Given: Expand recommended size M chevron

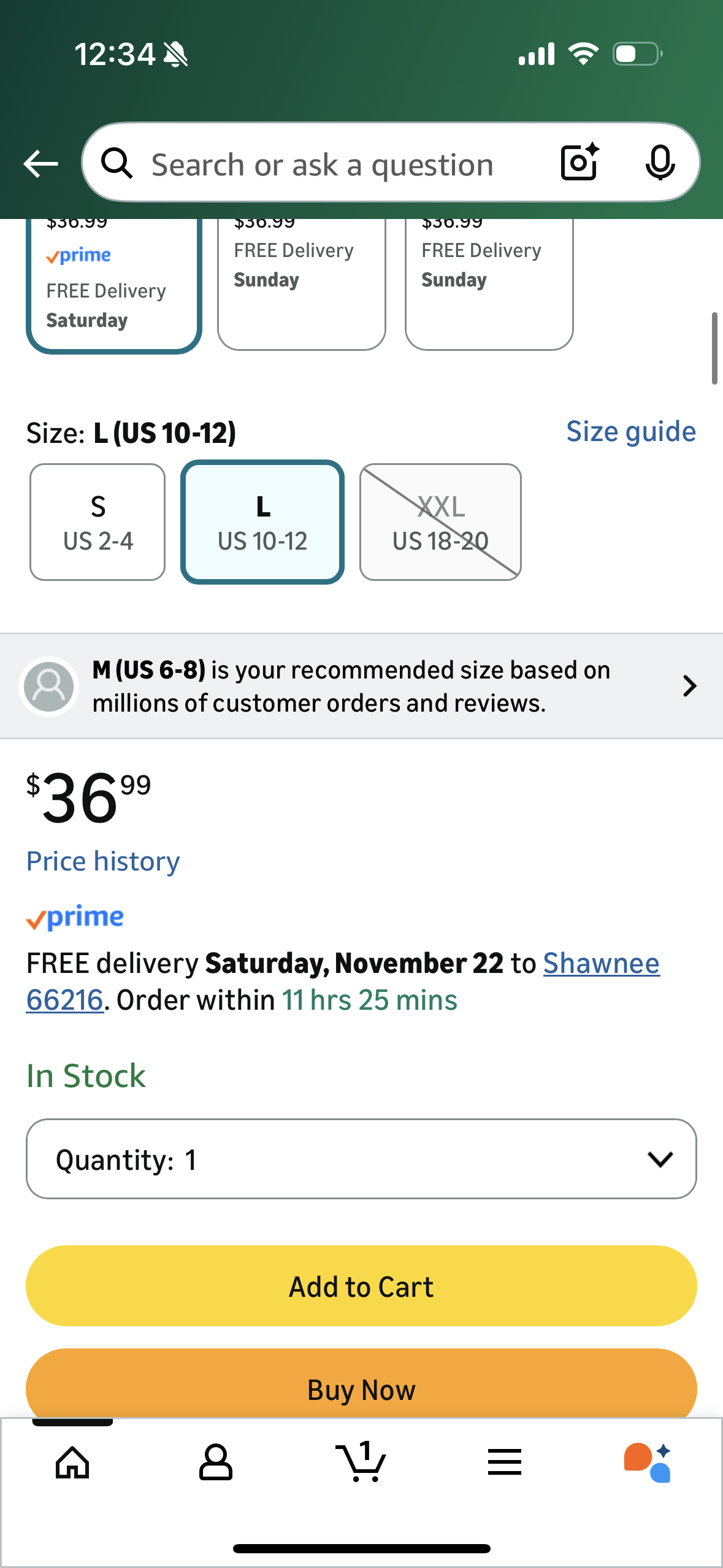Looking at the screenshot, I should 689,686.
